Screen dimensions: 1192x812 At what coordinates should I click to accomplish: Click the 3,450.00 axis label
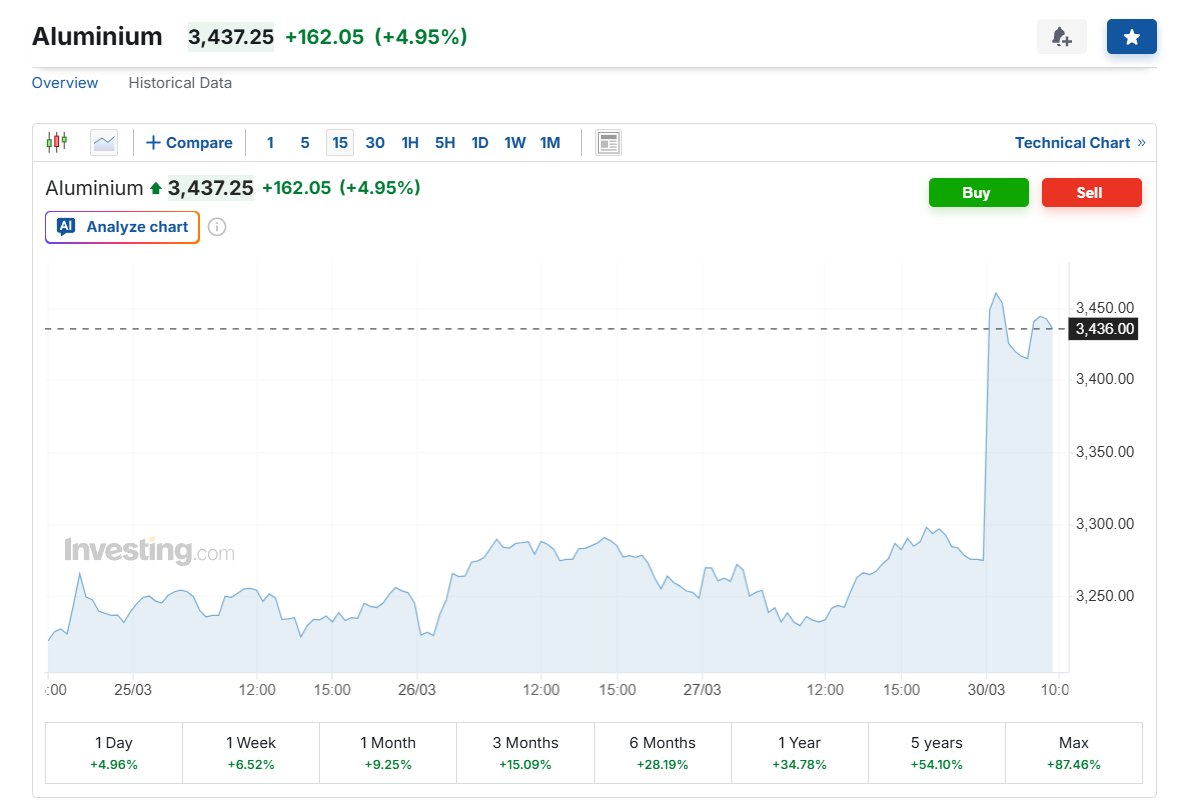pyautogui.click(x=1105, y=308)
